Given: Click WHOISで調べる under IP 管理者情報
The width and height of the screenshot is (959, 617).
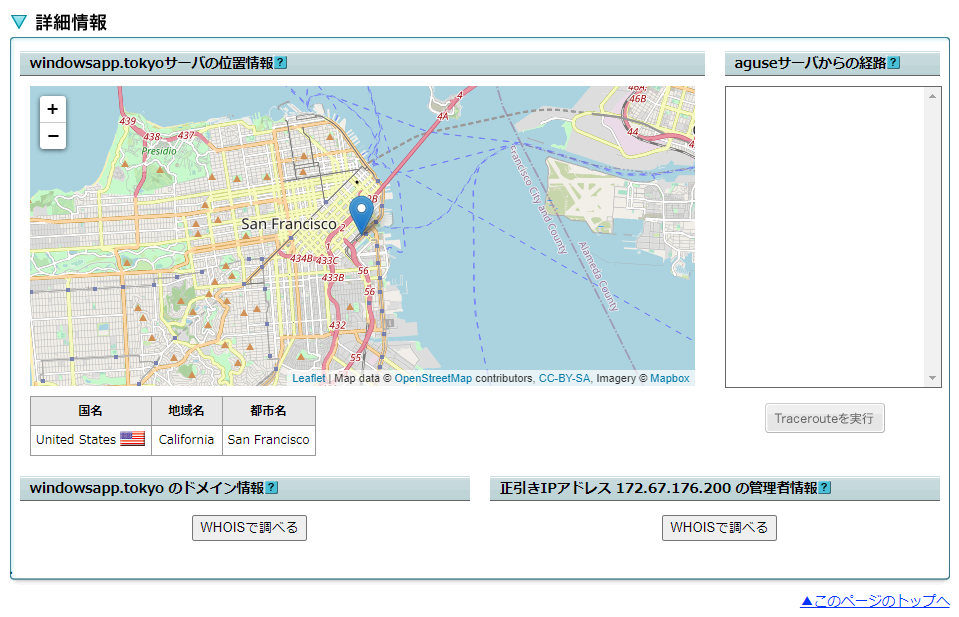Looking at the screenshot, I should point(719,528).
